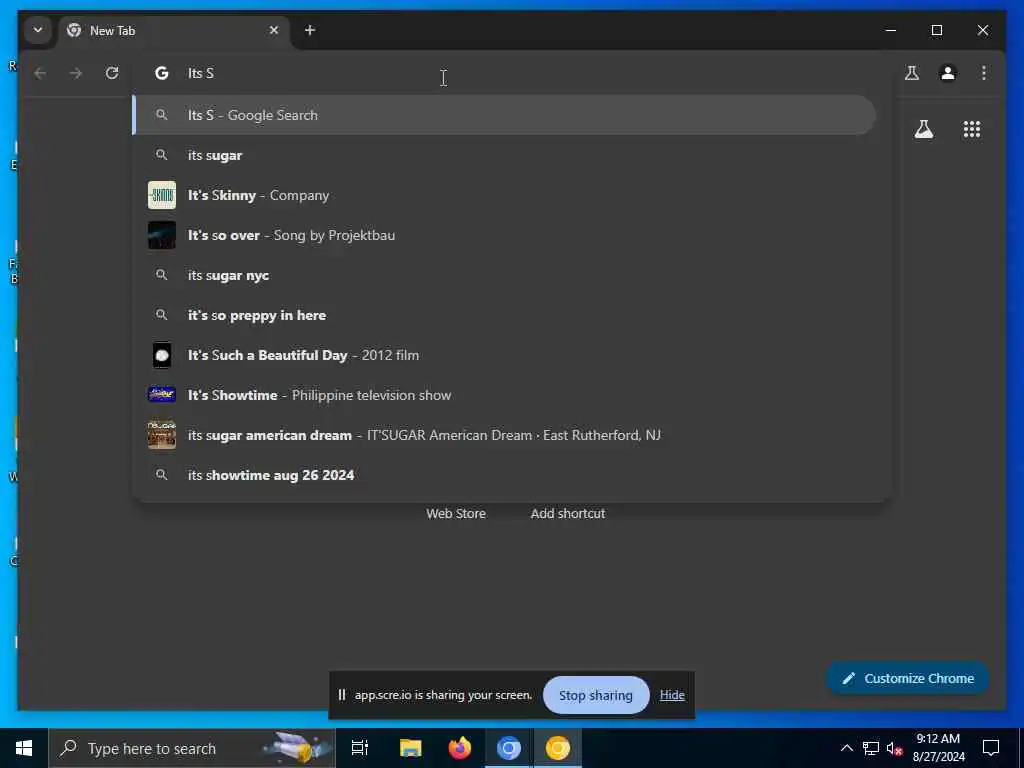Select the 'its sugar' suggestion

[x=504, y=155]
